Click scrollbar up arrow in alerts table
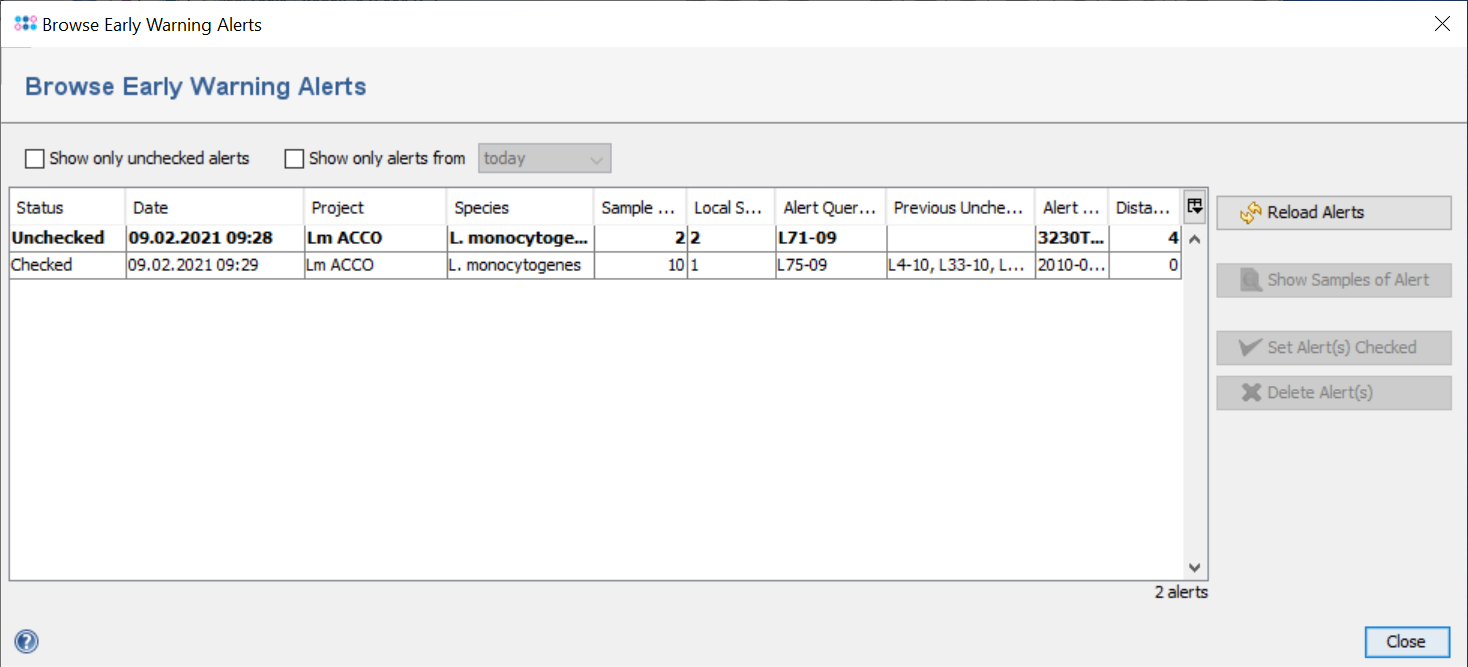1468x667 pixels. [x=1194, y=240]
